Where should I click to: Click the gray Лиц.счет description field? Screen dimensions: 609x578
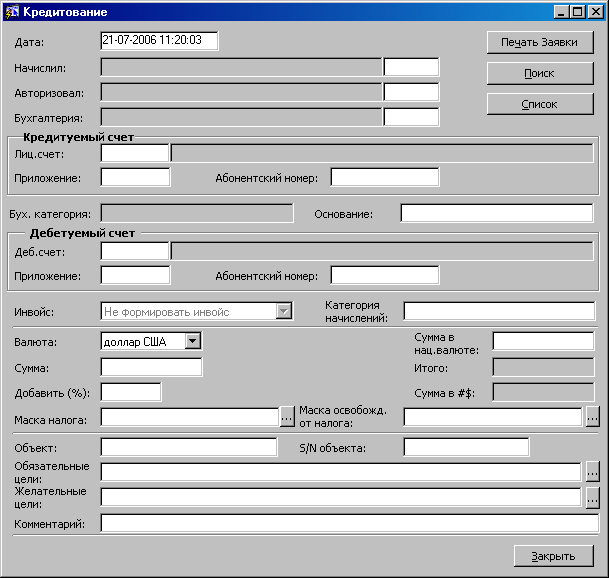(383, 153)
